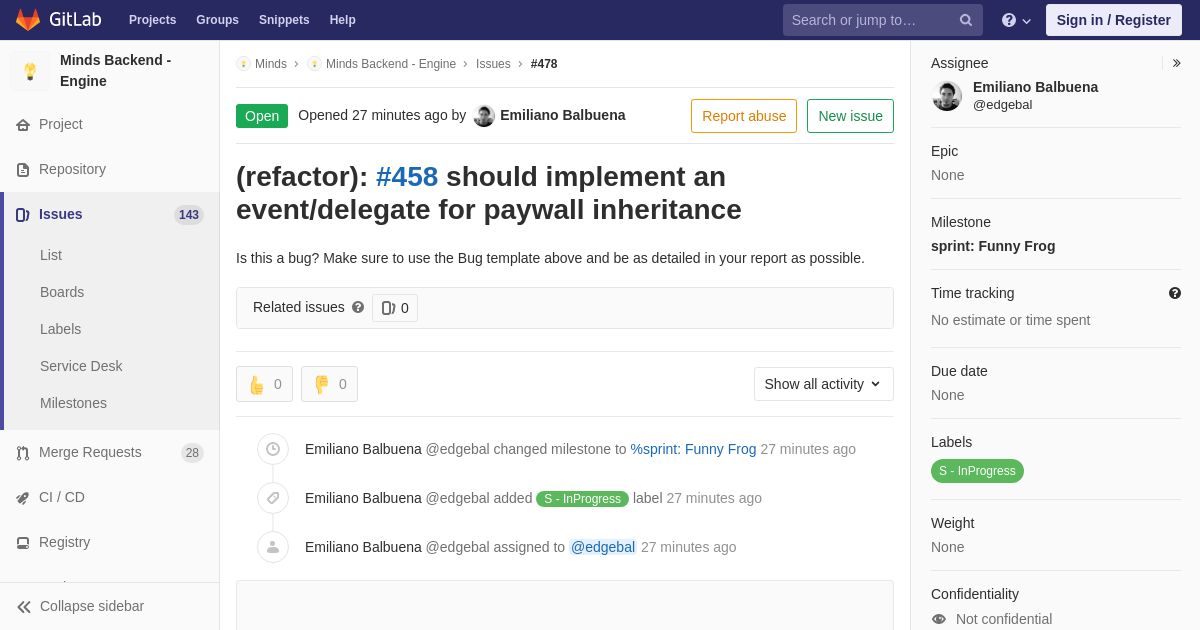1200x630 pixels.
Task: Open the #458 issue link in title
Action: click(407, 177)
